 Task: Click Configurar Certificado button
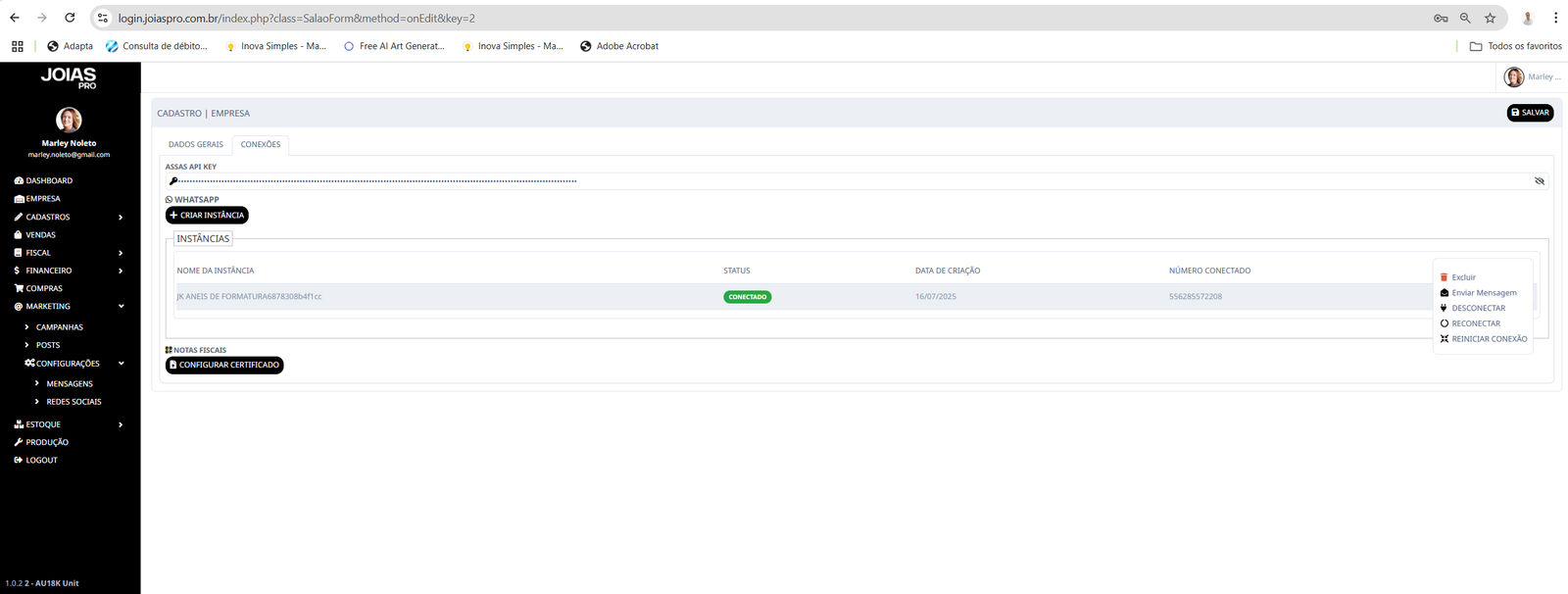tap(224, 365)
